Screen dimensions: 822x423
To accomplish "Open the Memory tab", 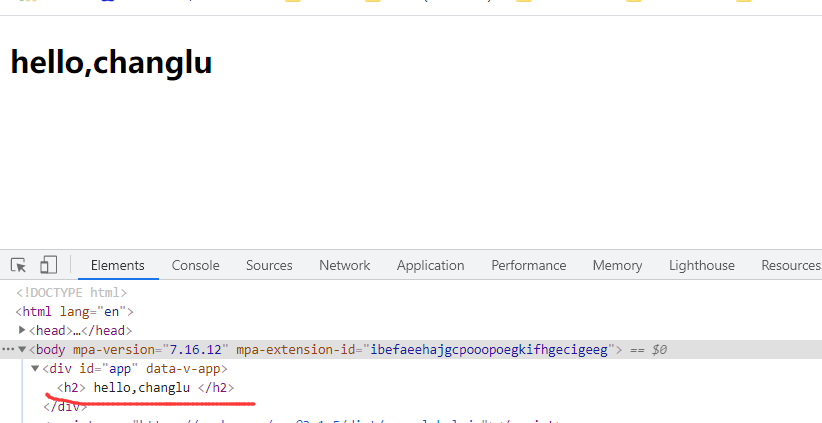I will (617, 265).
